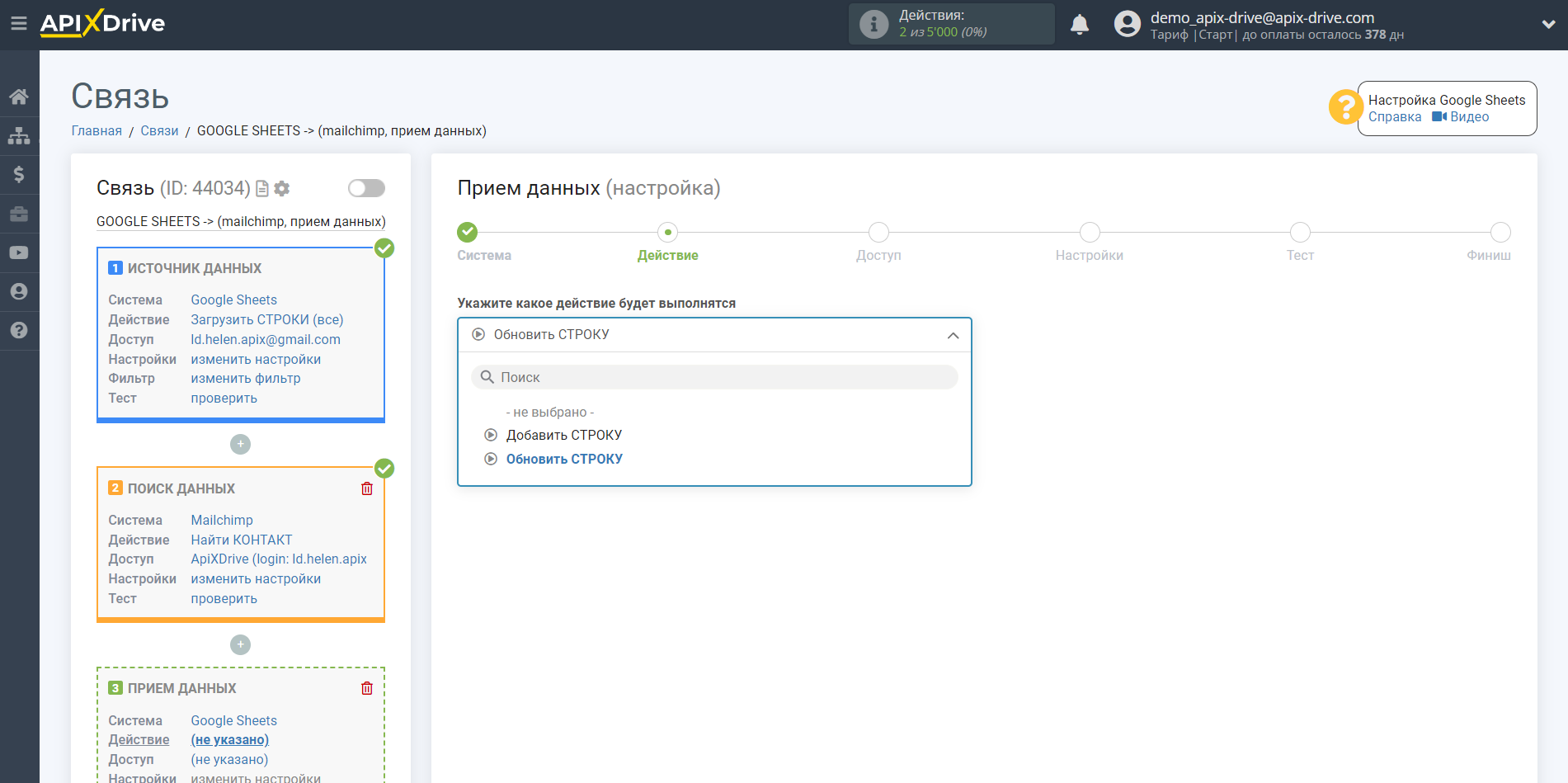This screenshot has width=1568, height=783.
Task: Open ApiXDrive login access link
Action: click(x=279, y=559)
